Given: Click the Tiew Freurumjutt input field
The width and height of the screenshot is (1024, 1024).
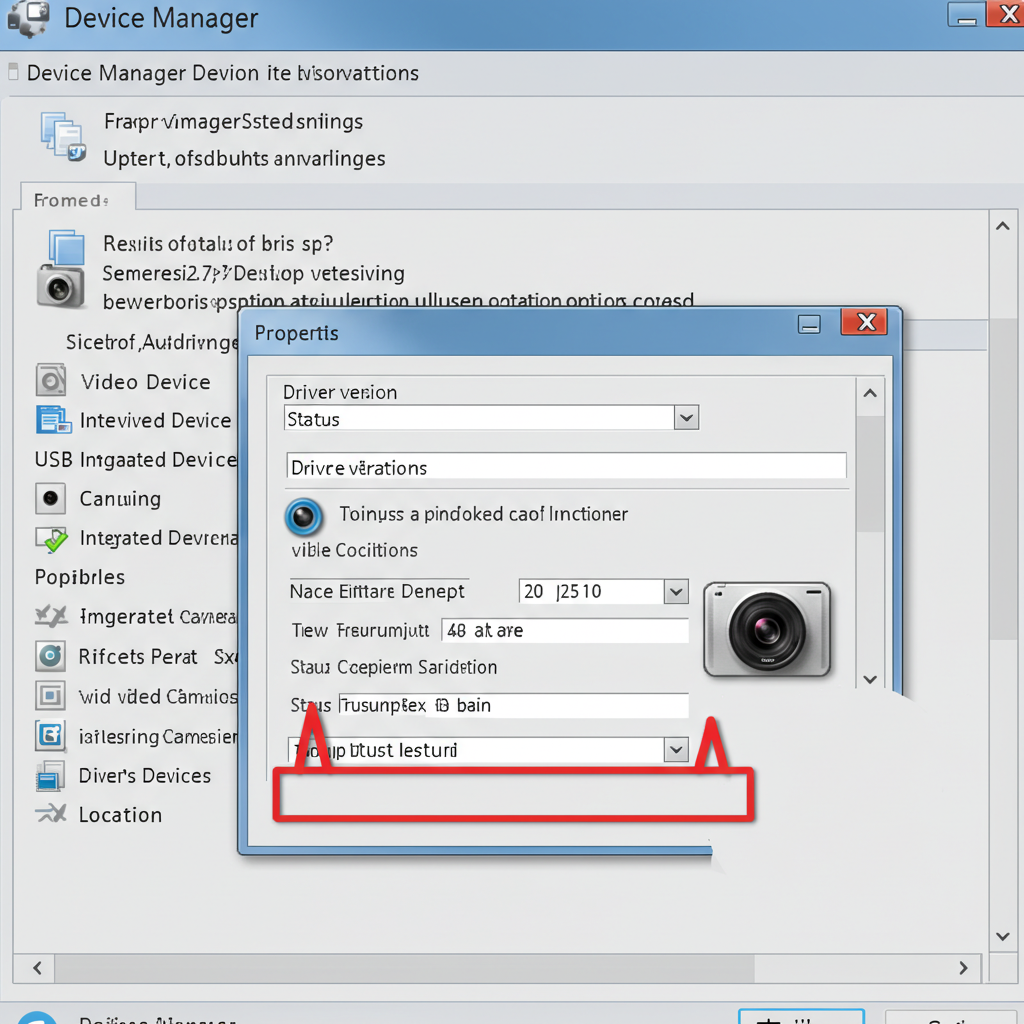Looking at the screenshot, I should coord(565,630).
